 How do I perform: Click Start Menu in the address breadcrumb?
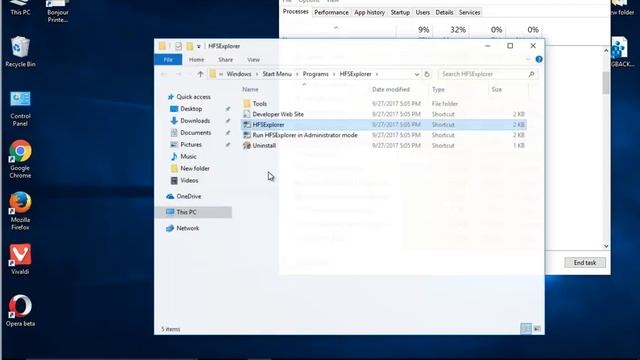pyautogui.click(x=277, y=74)
